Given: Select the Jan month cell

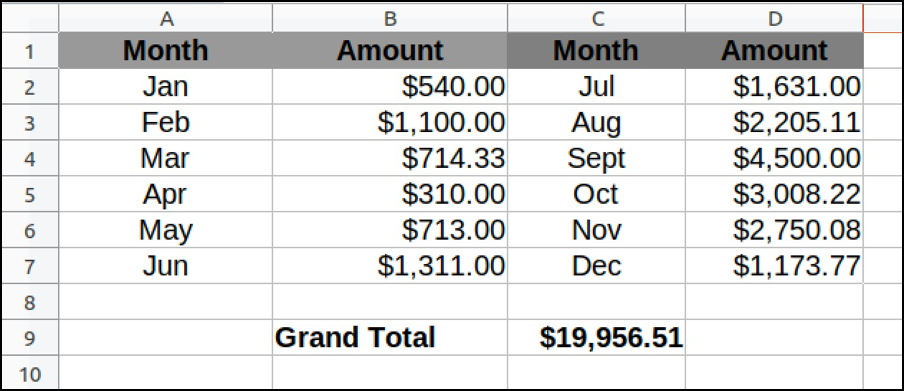Looking at the screenshot, I should tap(165, 87).
